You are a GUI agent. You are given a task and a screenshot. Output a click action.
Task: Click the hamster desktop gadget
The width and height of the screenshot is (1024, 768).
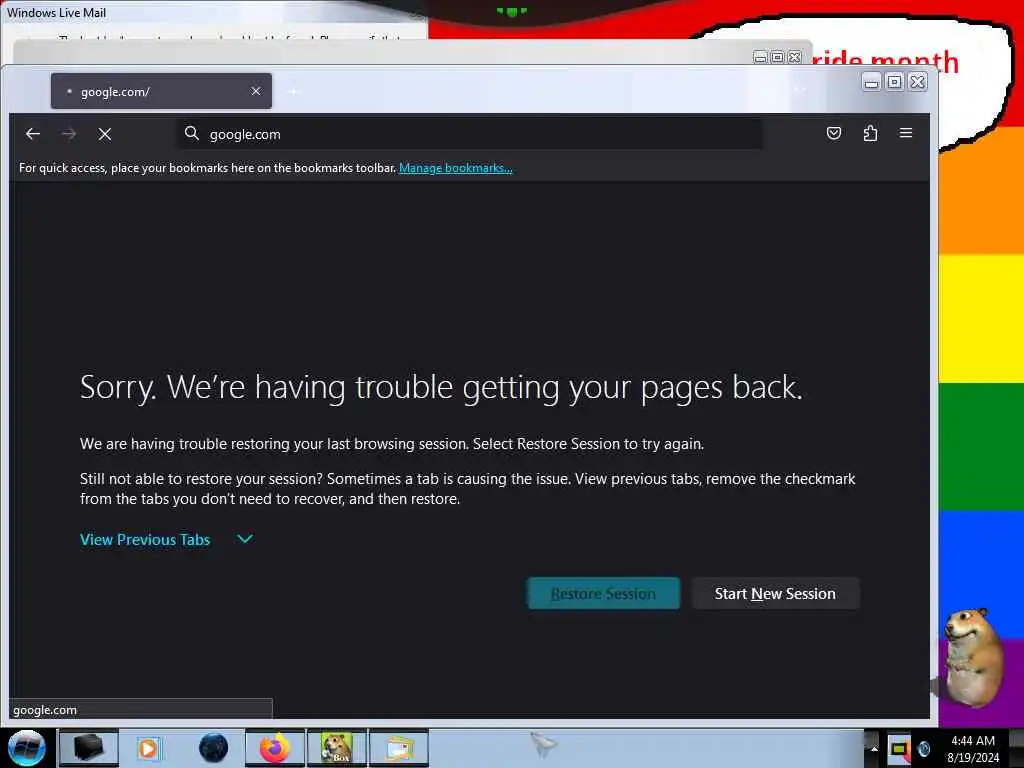972,658
